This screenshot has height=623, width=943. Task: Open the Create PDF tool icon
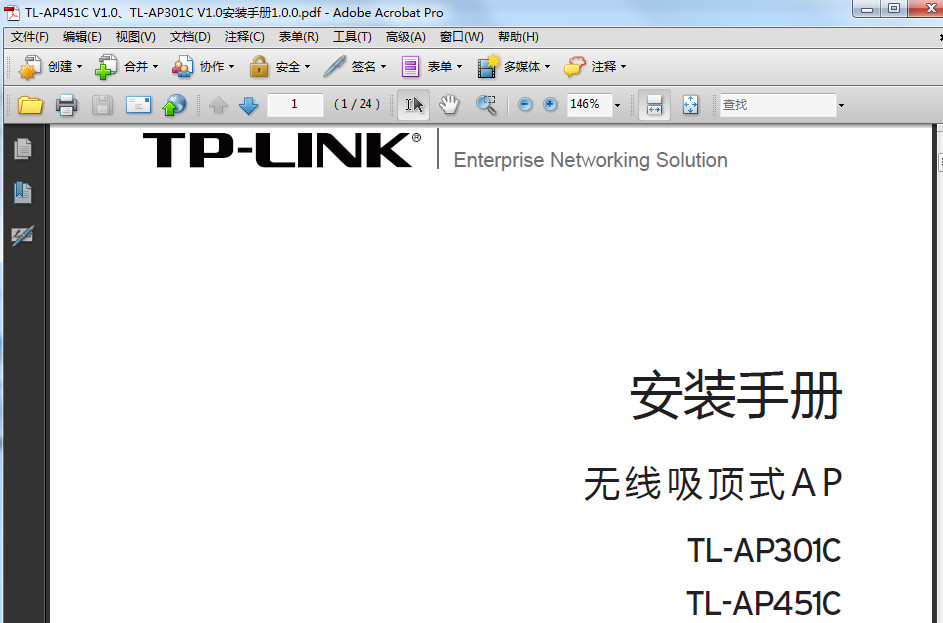point(30,67)
